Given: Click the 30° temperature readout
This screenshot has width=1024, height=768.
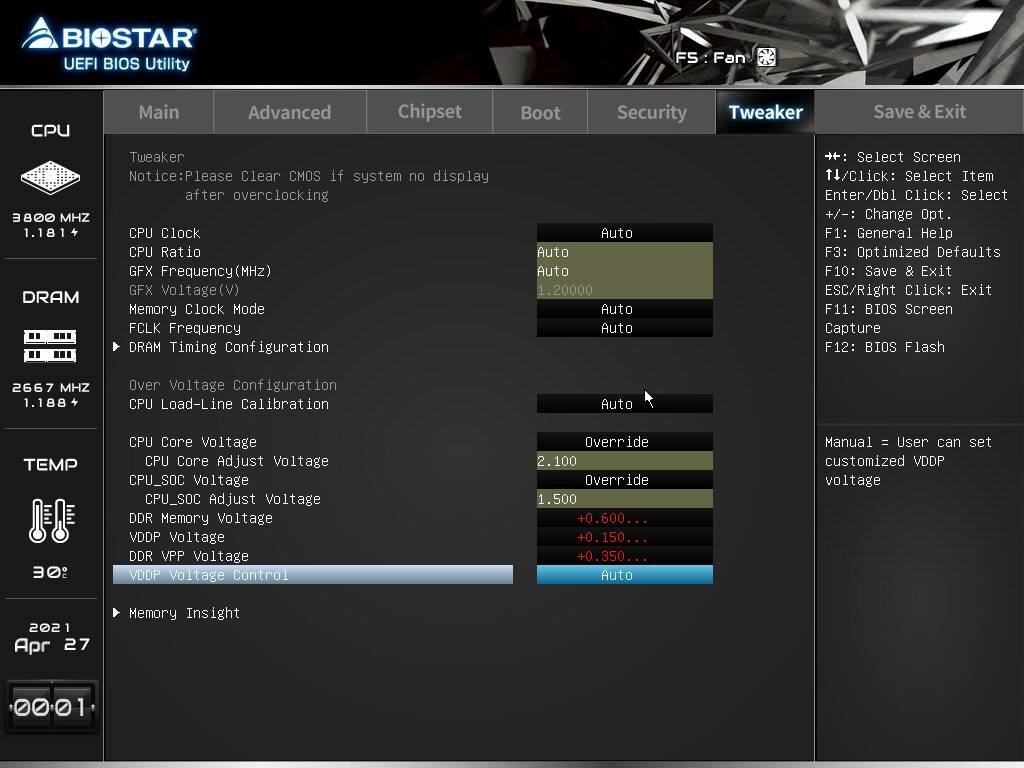Looking at the screenshot, I should click(x=50, y=572).
